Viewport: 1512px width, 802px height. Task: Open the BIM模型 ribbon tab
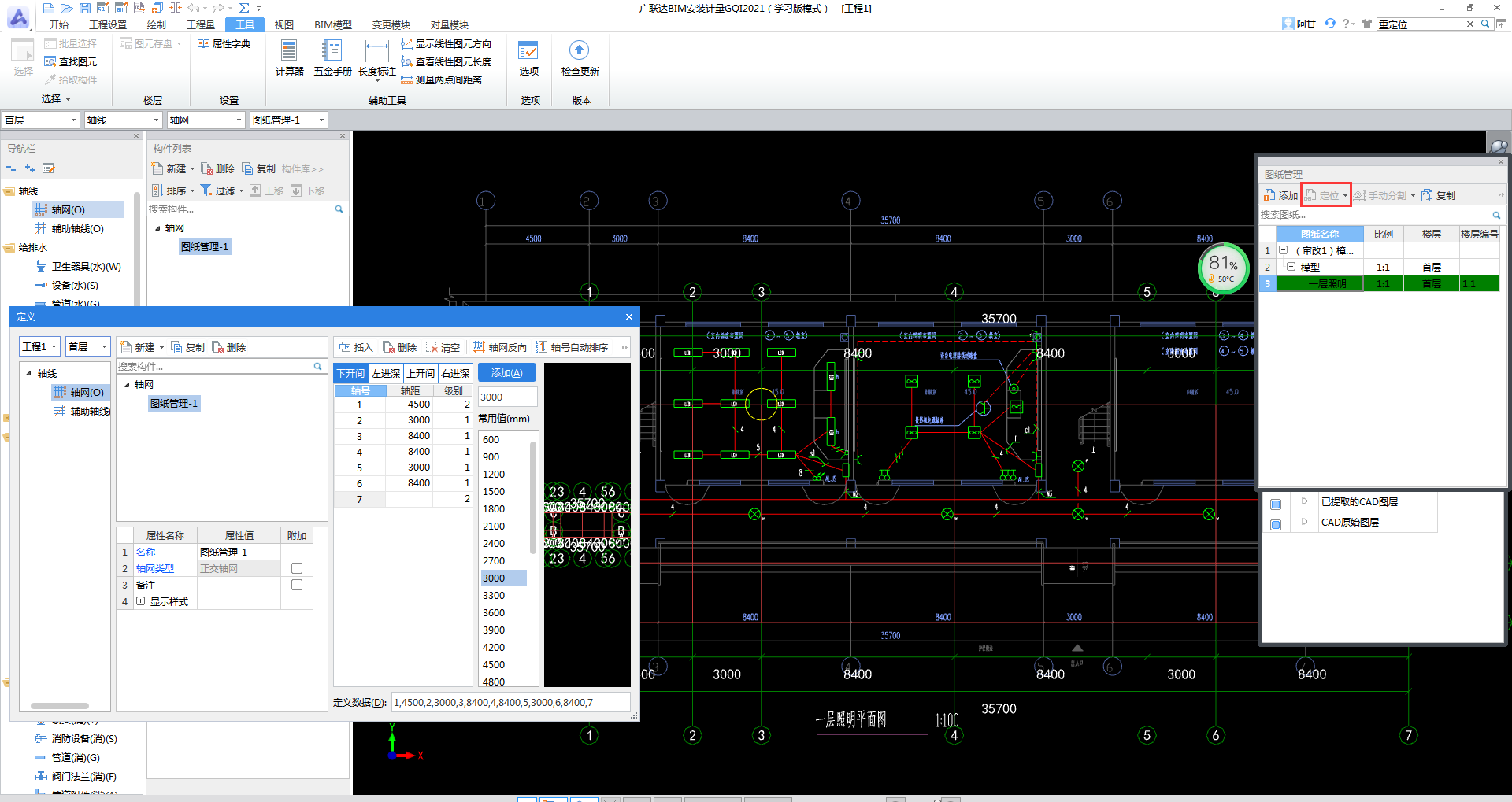(x=333, y=24)
